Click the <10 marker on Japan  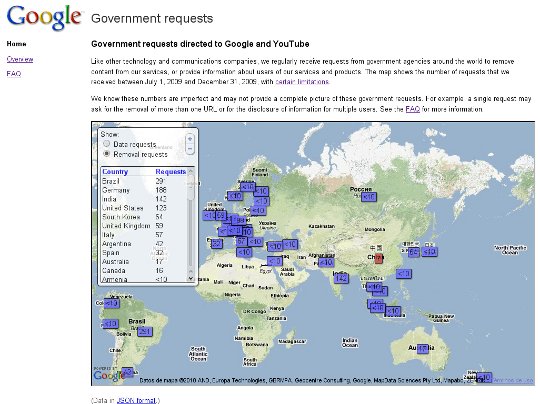(429, 252)
